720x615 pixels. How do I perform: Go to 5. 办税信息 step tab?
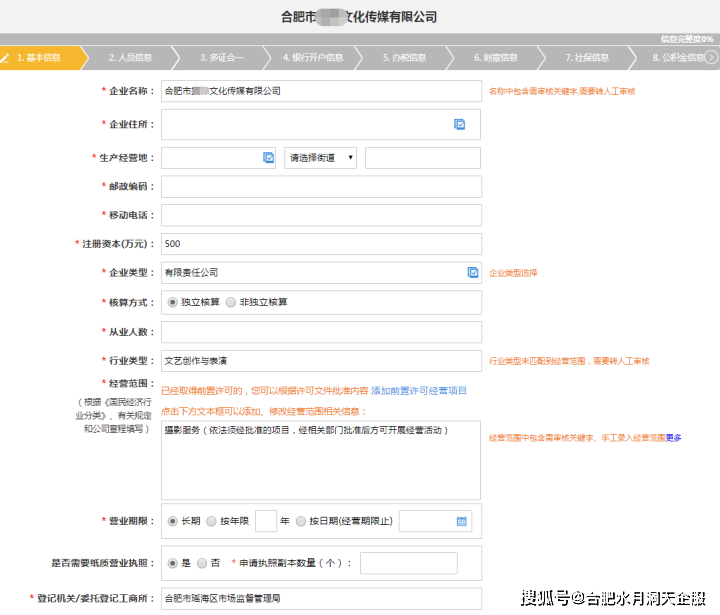[x=405, y=57]
